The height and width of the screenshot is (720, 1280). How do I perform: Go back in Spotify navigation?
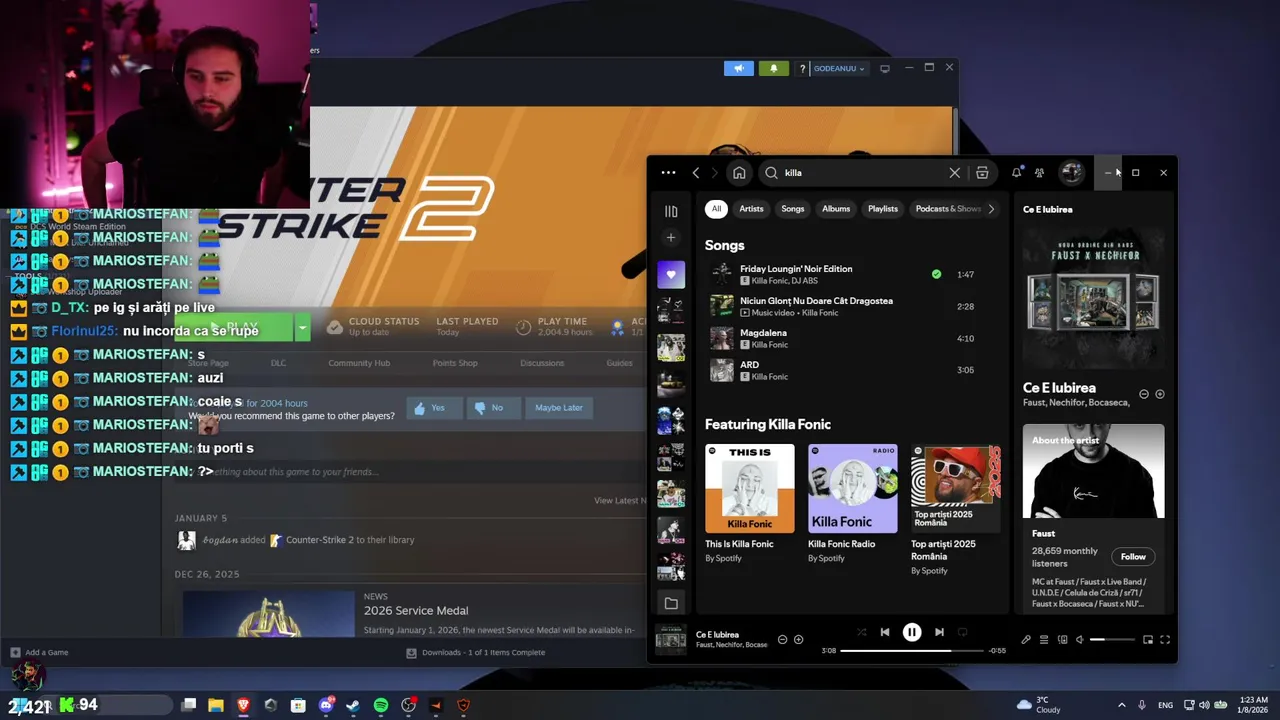click(x=696, y=173)
